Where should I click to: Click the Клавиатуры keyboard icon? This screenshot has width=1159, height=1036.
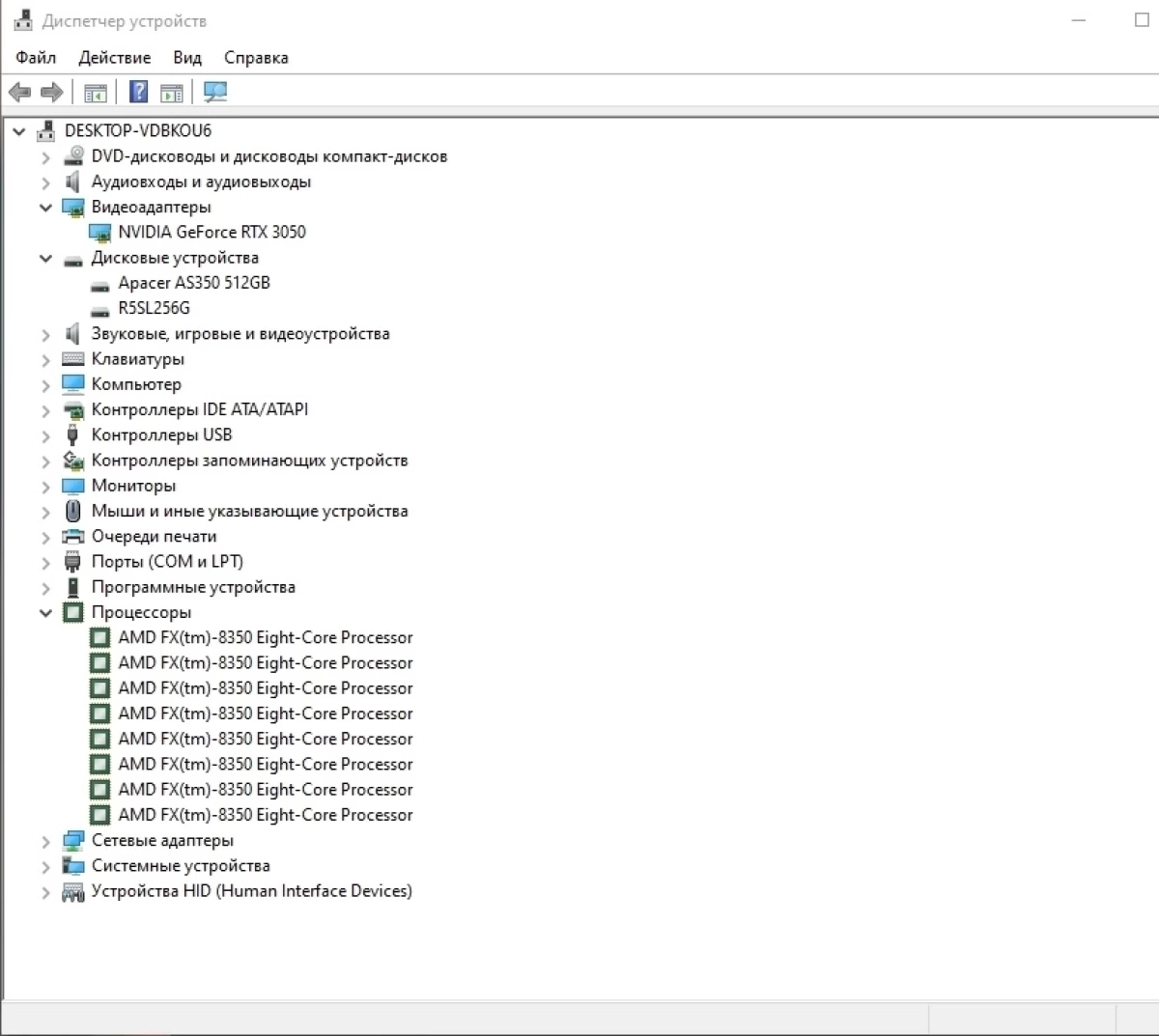(x=73, y=358)
